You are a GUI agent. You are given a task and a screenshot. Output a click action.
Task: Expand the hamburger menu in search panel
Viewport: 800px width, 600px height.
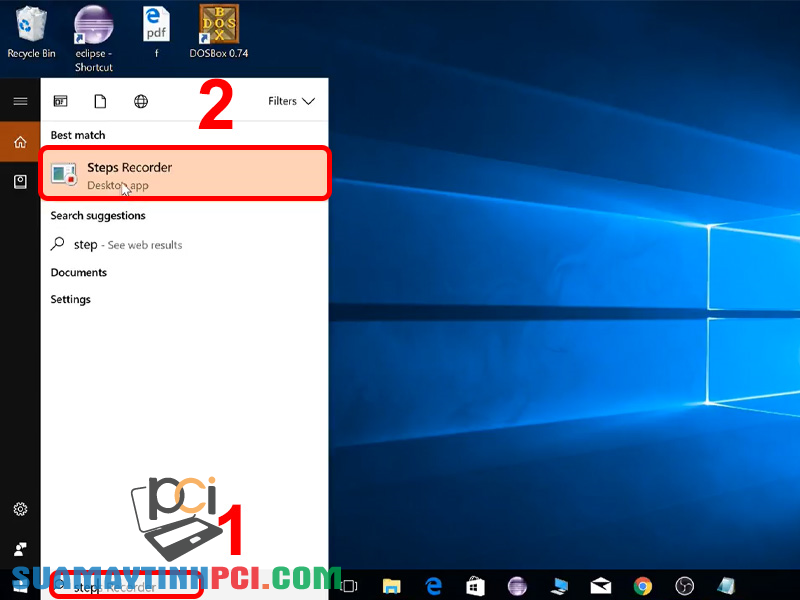pos(20,101)
